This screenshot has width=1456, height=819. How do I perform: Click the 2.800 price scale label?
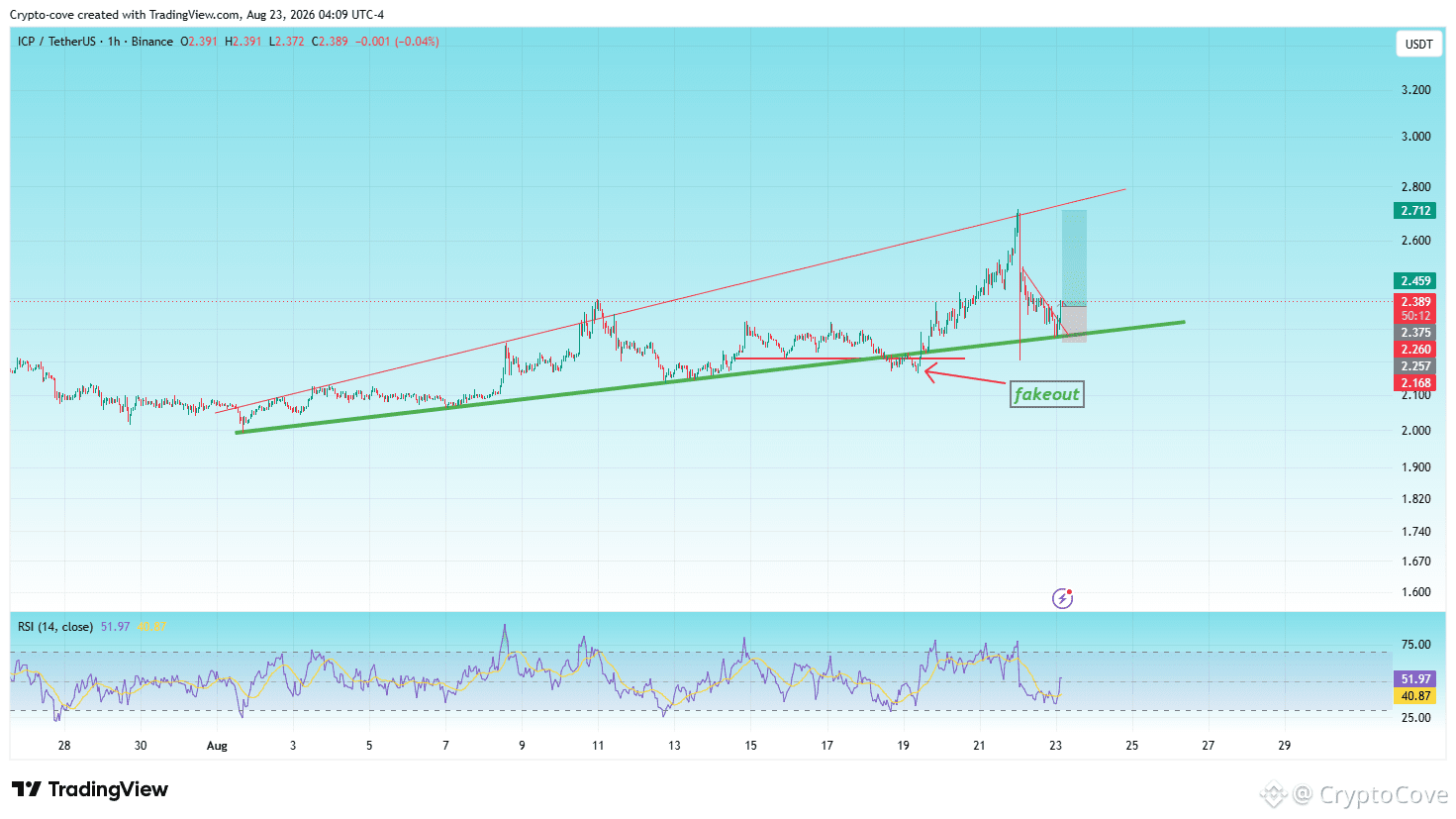[1416, 187]
